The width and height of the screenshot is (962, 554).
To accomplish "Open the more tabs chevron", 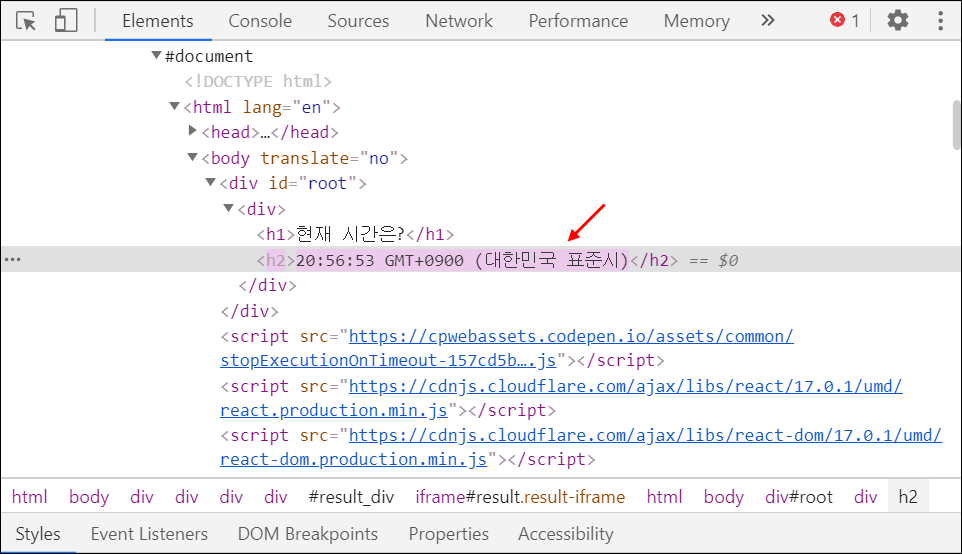I will click(x=768, y=20).
